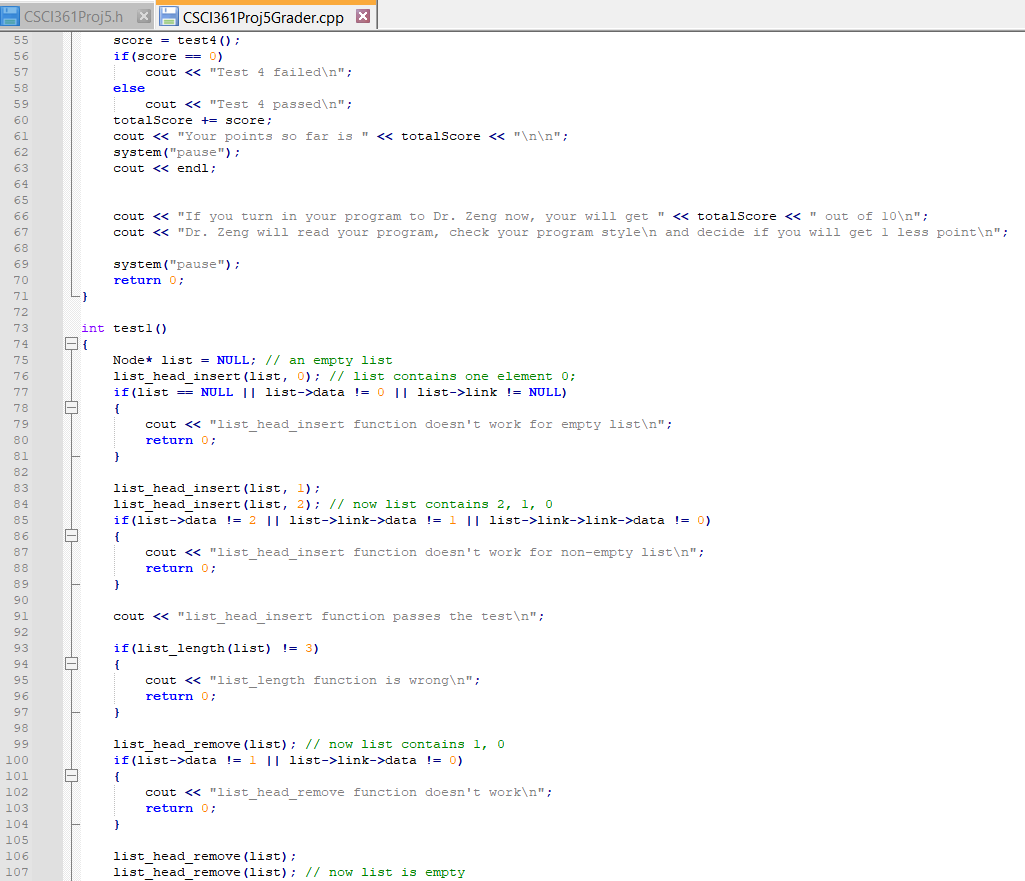
Task: Click "if(score == 0)" on line 56
Action: click(168, 56)
